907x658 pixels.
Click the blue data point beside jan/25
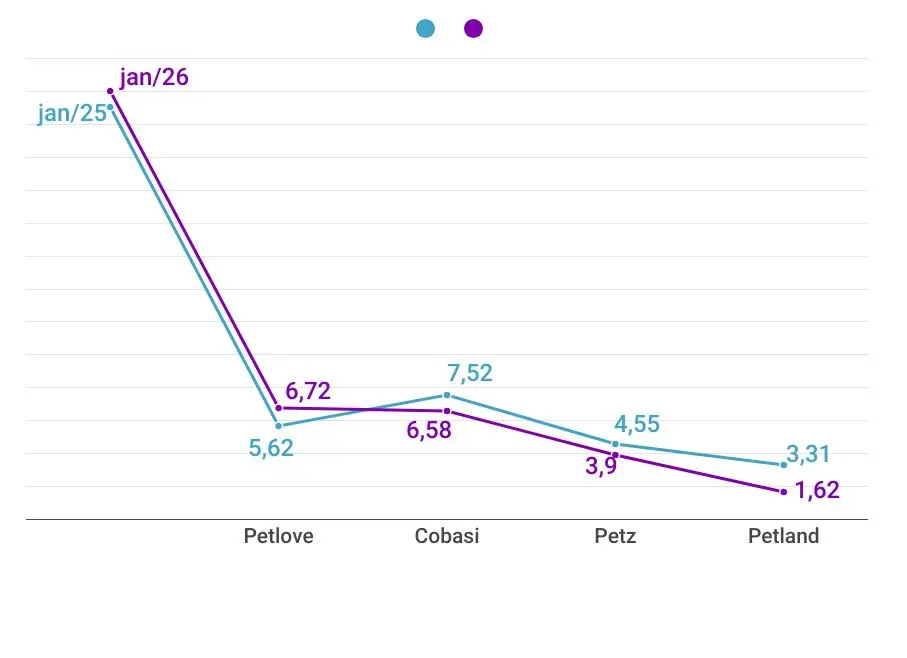(111, 107)
